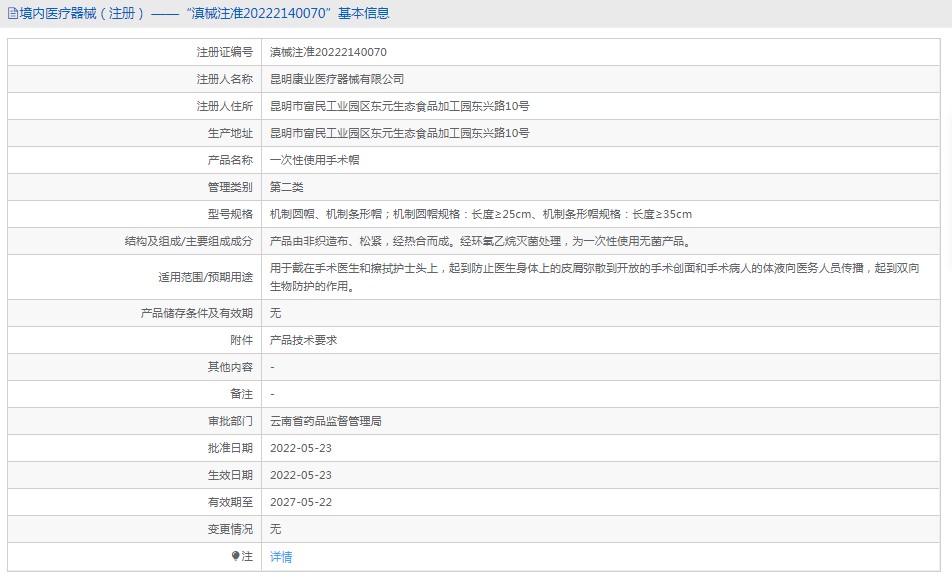The width and height of the screenshot is (952, 579).
Task: Open the 详情 link
Action: pyautogui.click(x=281, y=557)
